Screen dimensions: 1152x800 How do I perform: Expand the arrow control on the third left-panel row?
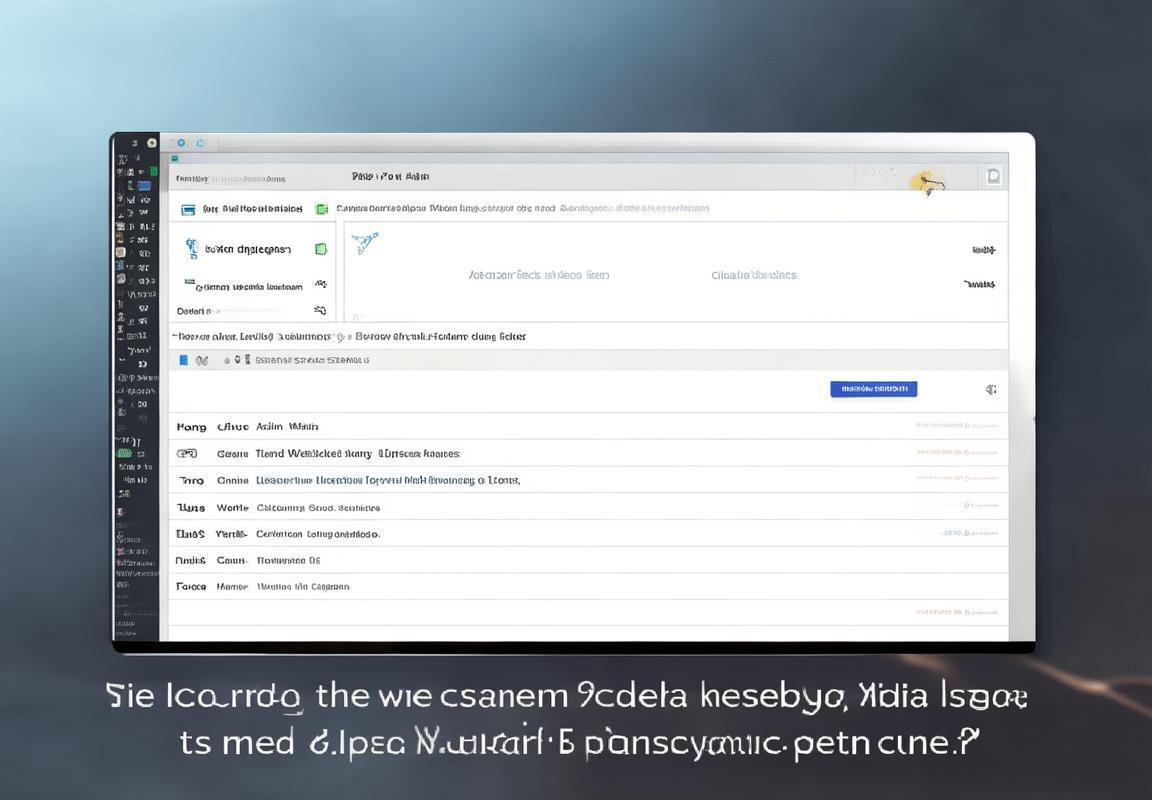[320, 286]
